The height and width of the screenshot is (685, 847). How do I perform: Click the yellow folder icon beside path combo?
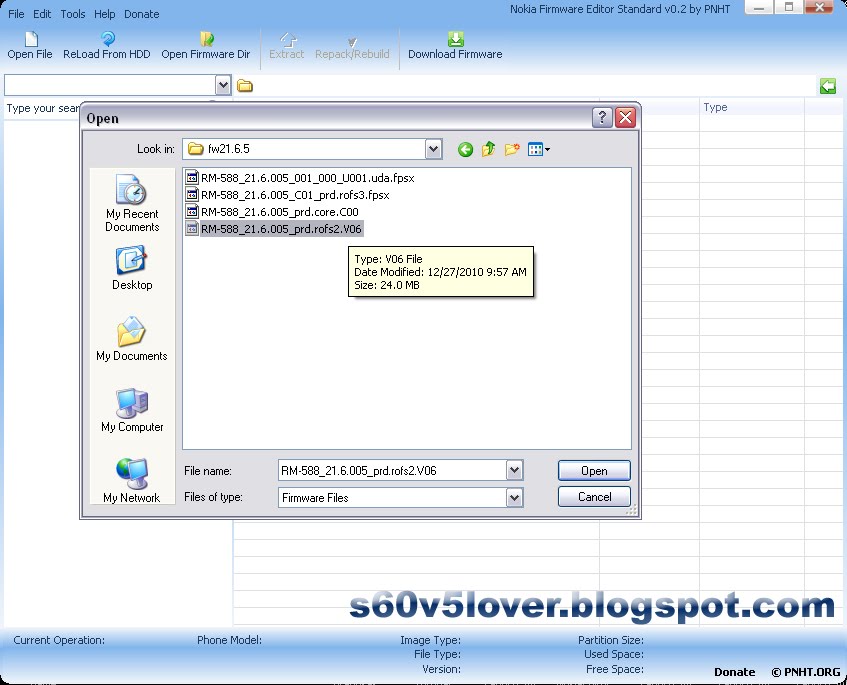[245, 85]
